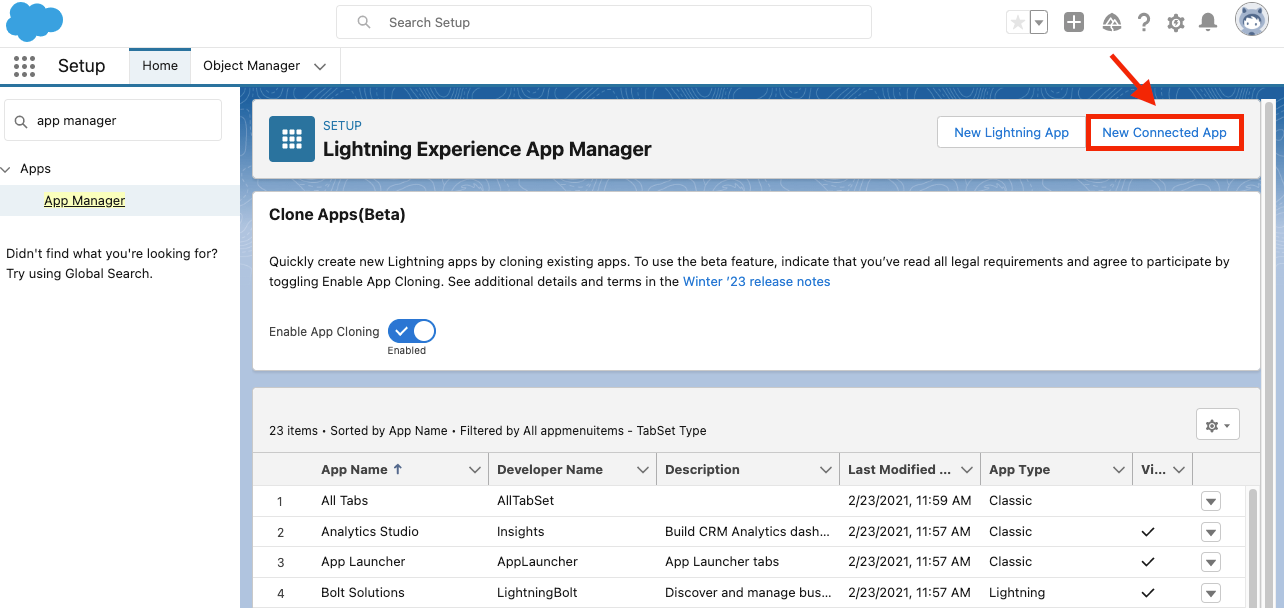Click the New Lightning App button
This screenshot has width=1284, height=608.
1011,132
